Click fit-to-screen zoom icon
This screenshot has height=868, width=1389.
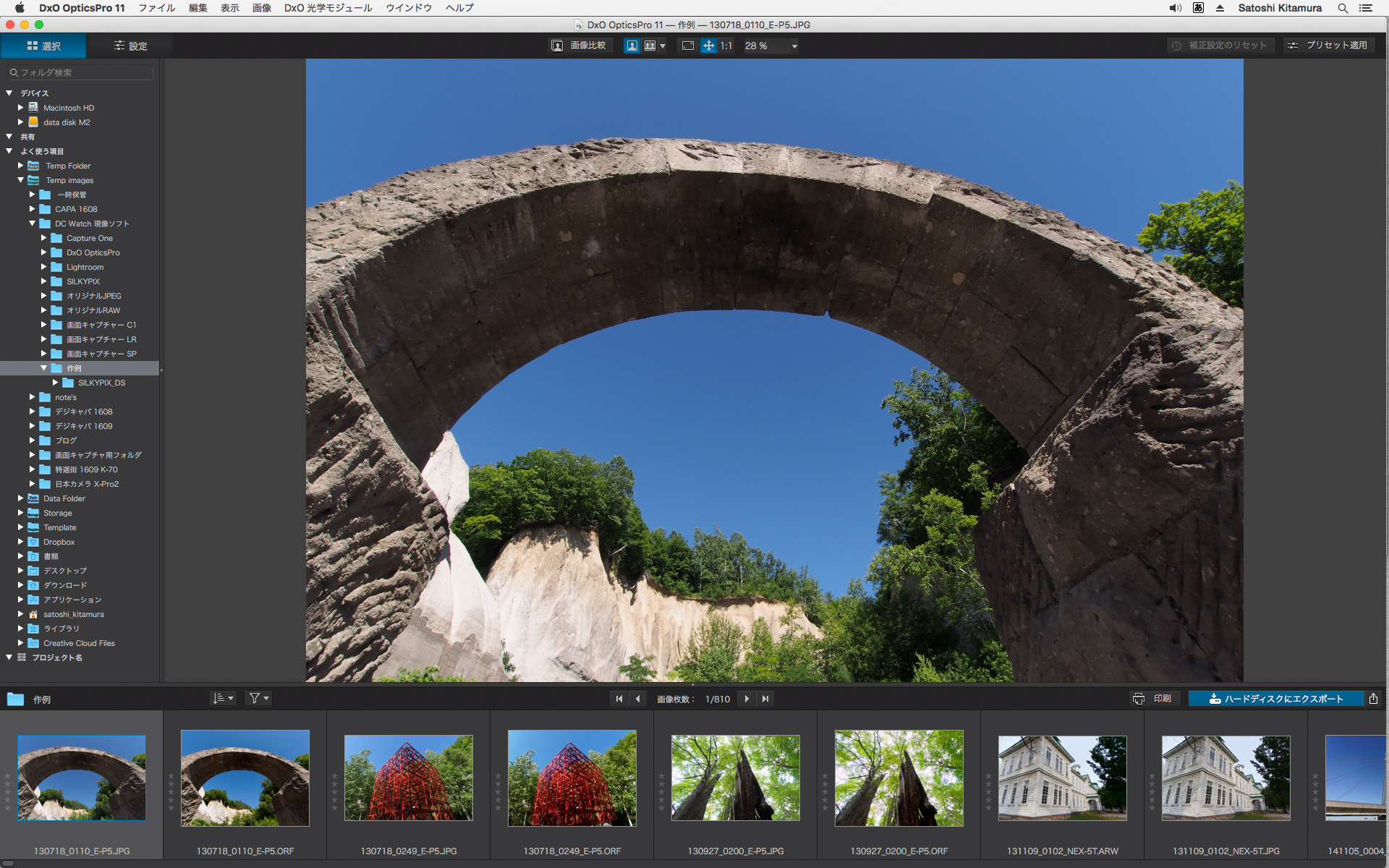(688, 46)
